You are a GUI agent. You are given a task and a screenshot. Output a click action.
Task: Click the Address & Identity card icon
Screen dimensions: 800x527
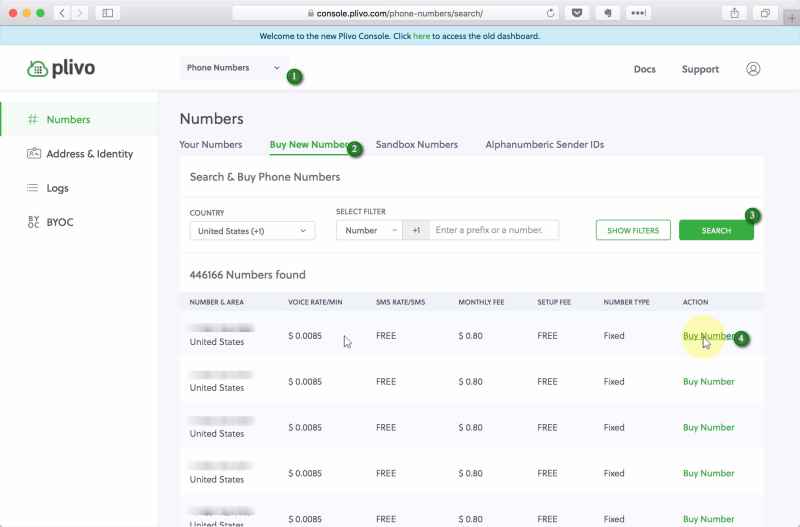tap(33, 154)
